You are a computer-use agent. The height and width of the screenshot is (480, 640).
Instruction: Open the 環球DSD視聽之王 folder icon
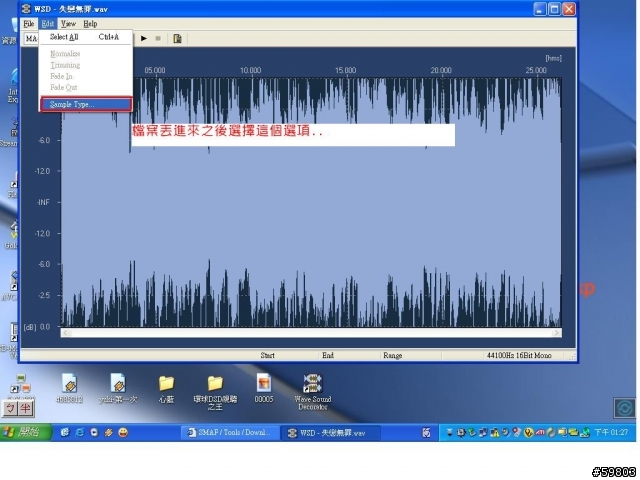click(x=214, y=383)
